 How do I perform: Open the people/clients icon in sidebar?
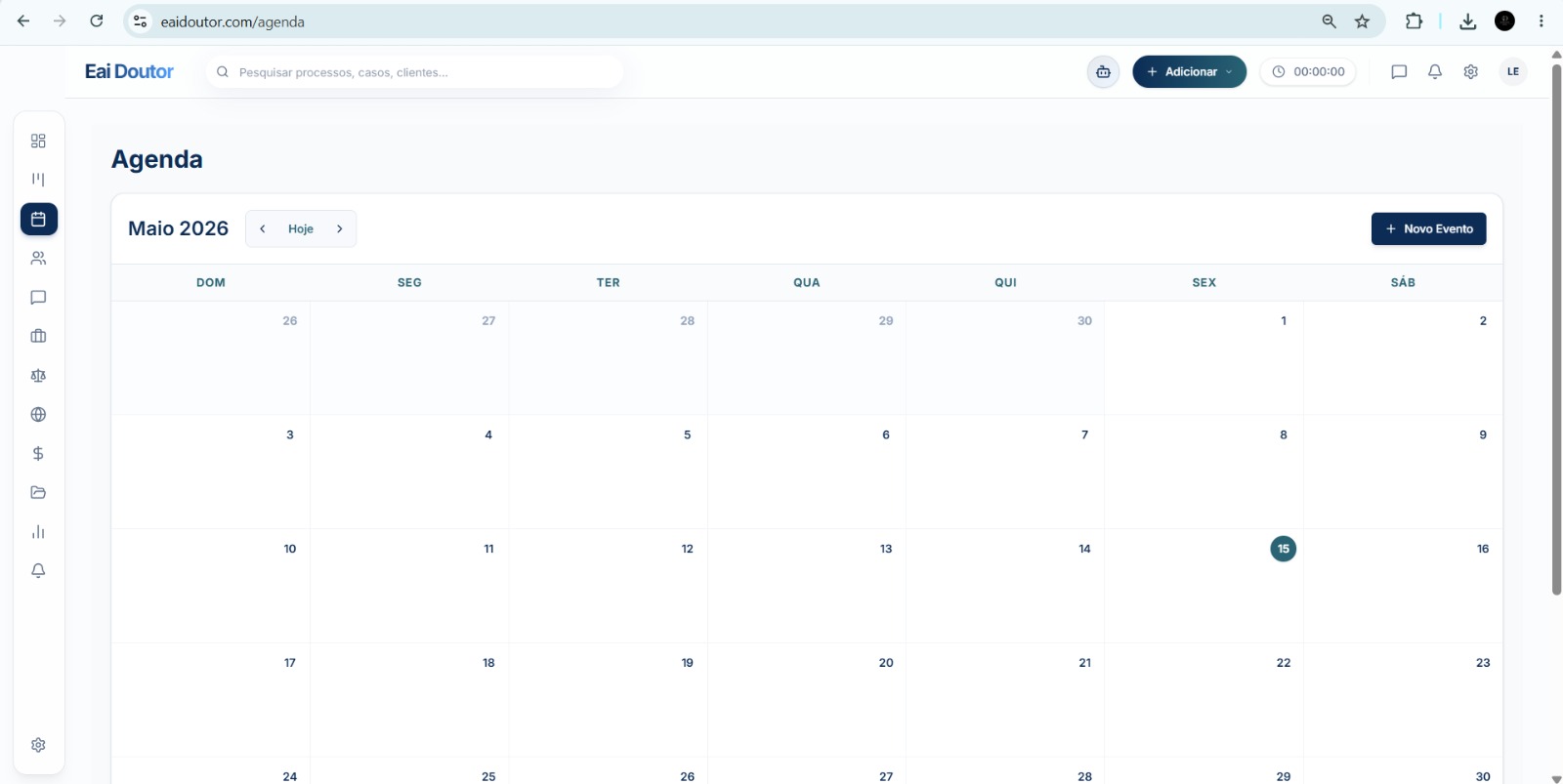tap(38, 259)
